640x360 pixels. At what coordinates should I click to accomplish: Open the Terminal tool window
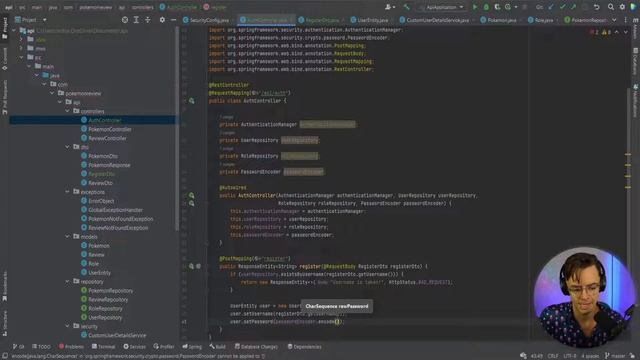click(104, 347)
